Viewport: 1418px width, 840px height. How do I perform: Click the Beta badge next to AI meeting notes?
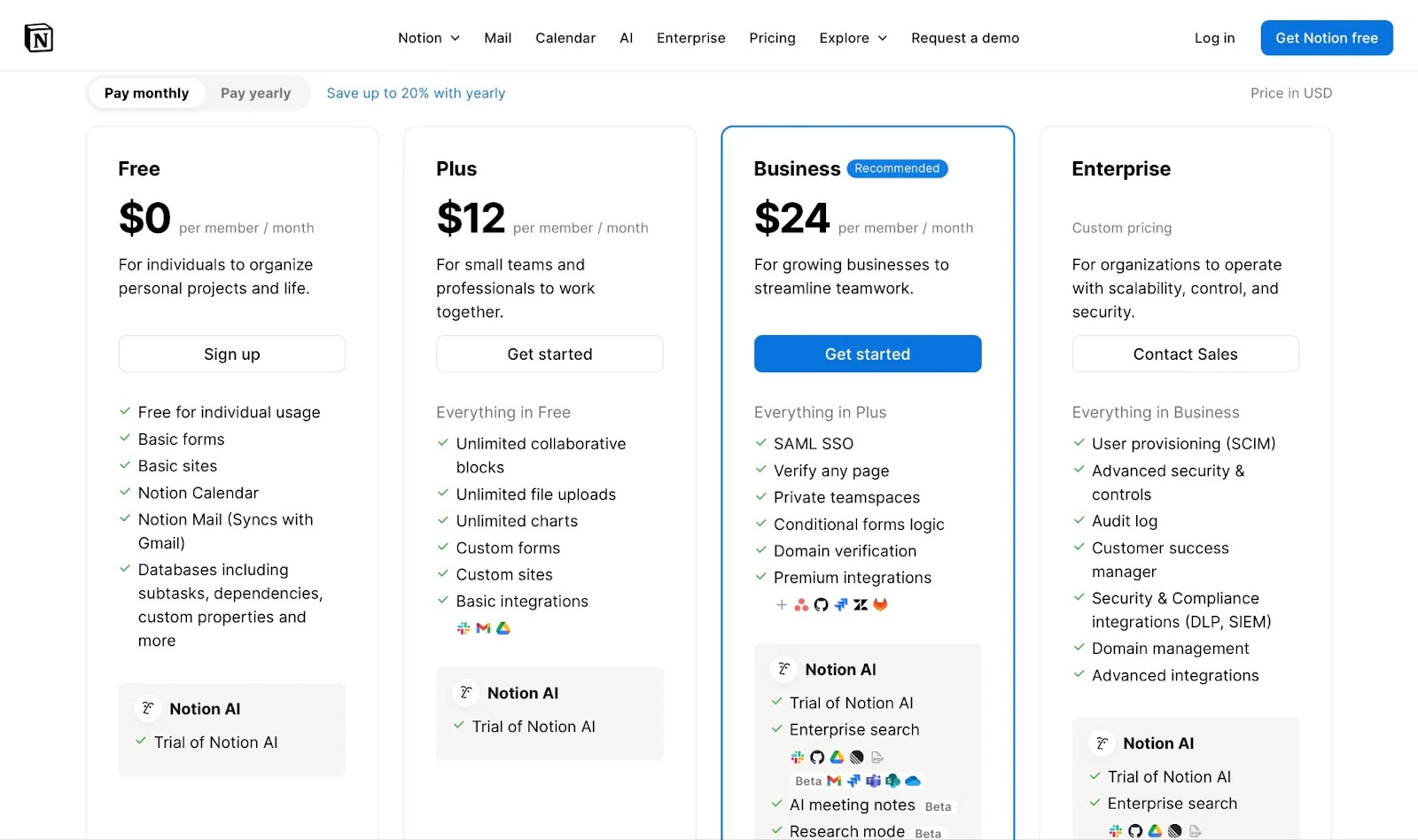(x=938, y=806)
